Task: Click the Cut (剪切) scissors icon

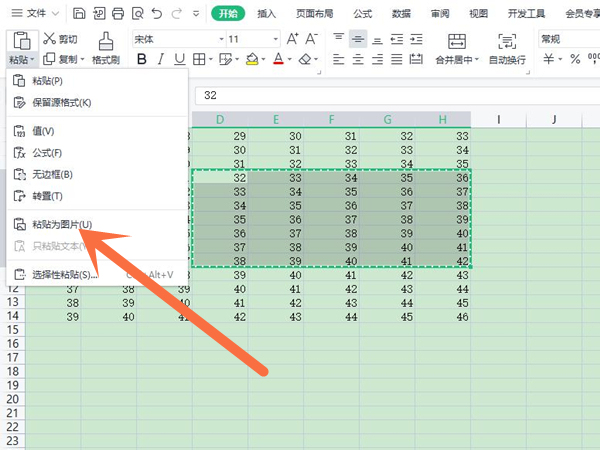Action: (50, 39)
